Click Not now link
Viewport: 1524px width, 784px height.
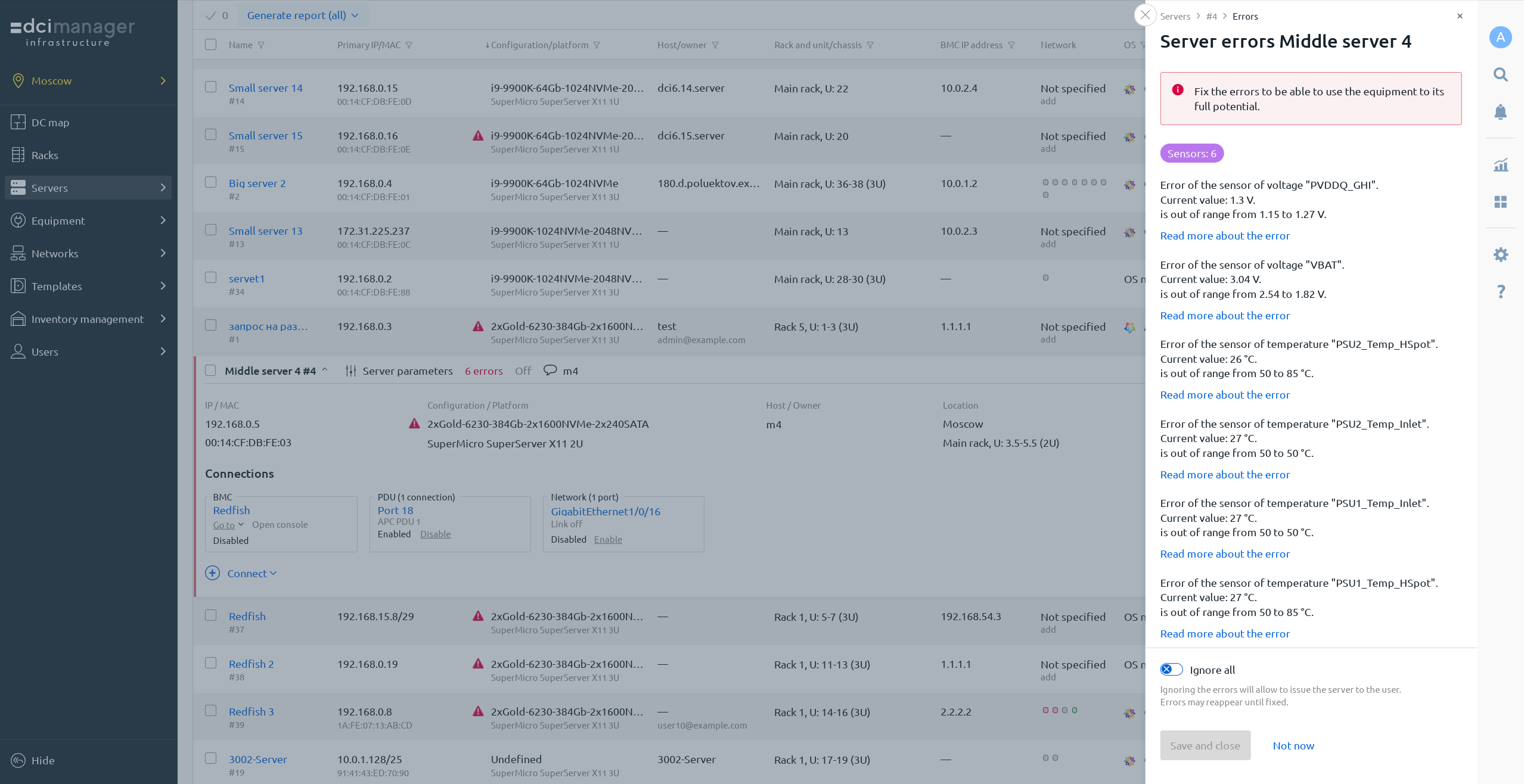[1293, 745]
